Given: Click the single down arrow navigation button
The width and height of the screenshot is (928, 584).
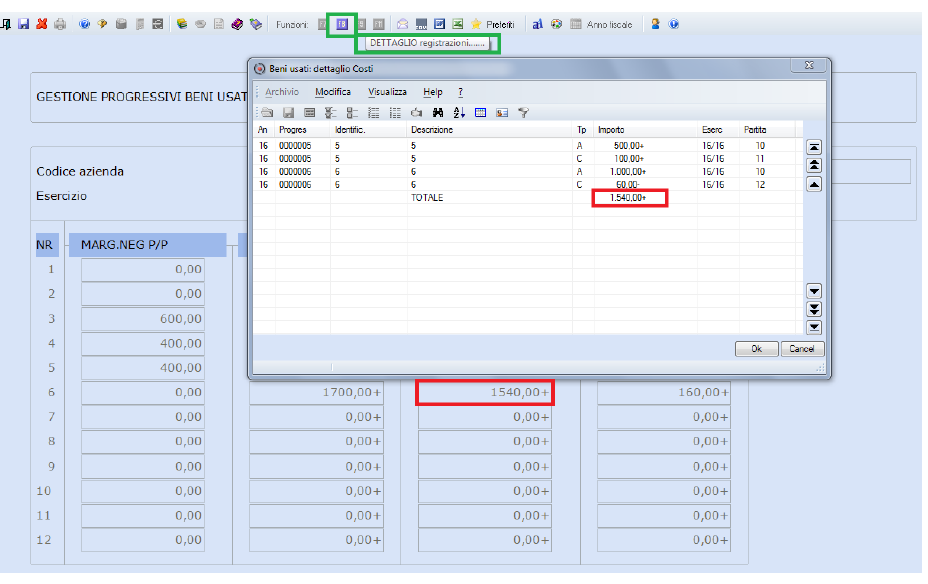Looking at the screenshot, I should (x=814, y=291).
